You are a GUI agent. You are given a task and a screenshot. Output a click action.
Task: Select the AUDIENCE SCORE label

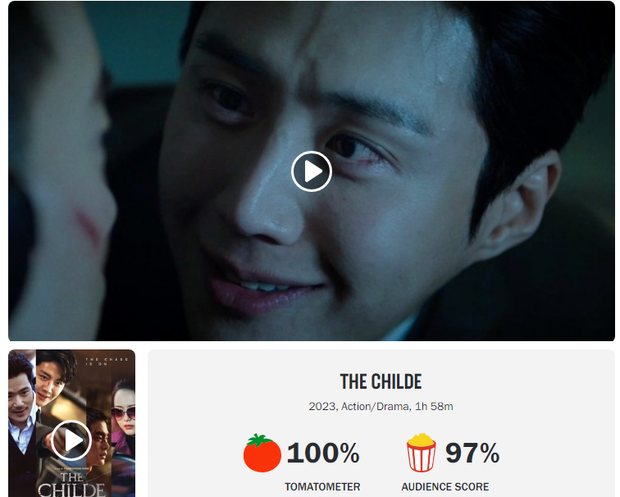click(x=445, y=487)
